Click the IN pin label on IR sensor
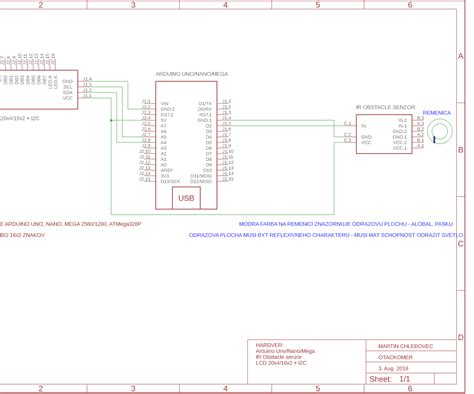Viewport: 474px width, 394px height. pos(364,126)
